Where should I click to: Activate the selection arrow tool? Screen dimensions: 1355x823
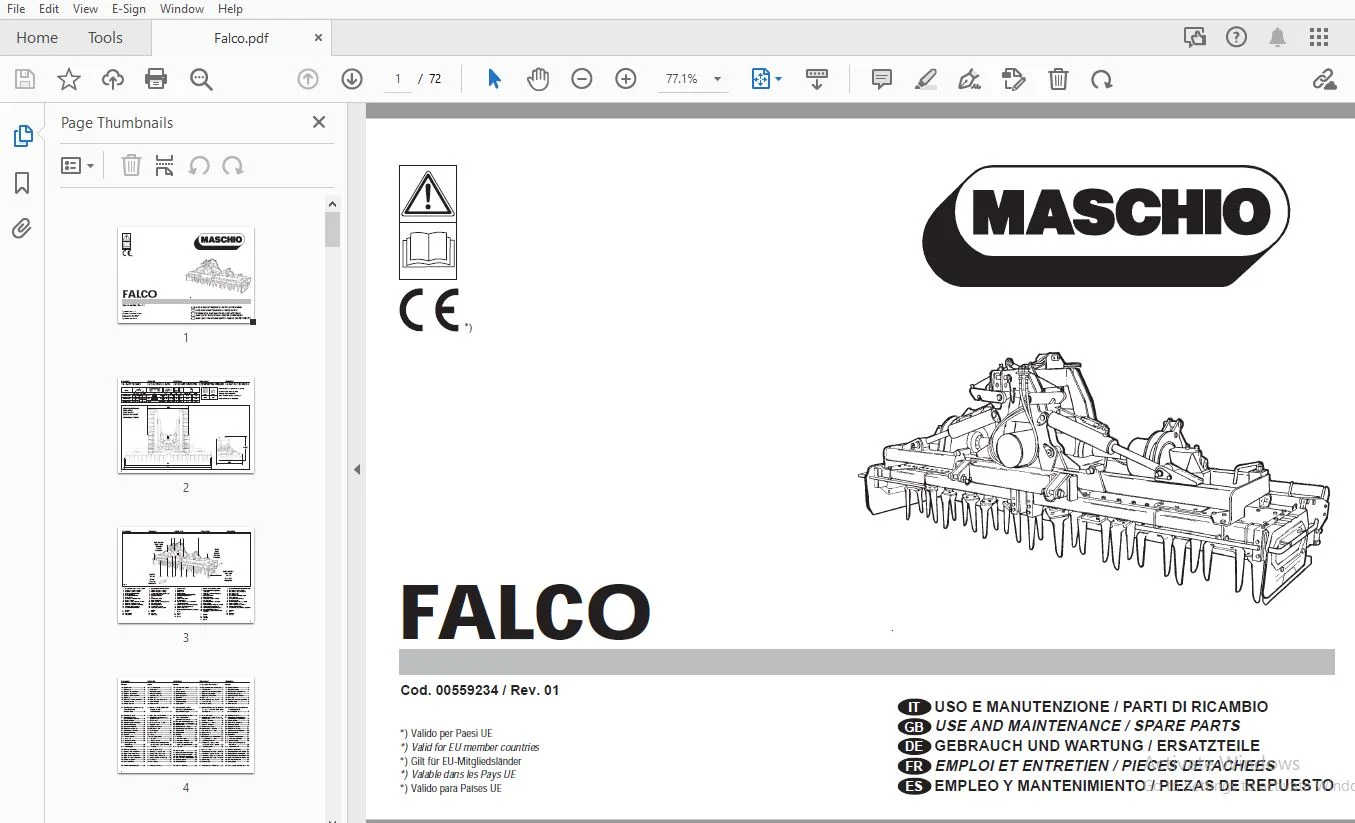[494, 79]
